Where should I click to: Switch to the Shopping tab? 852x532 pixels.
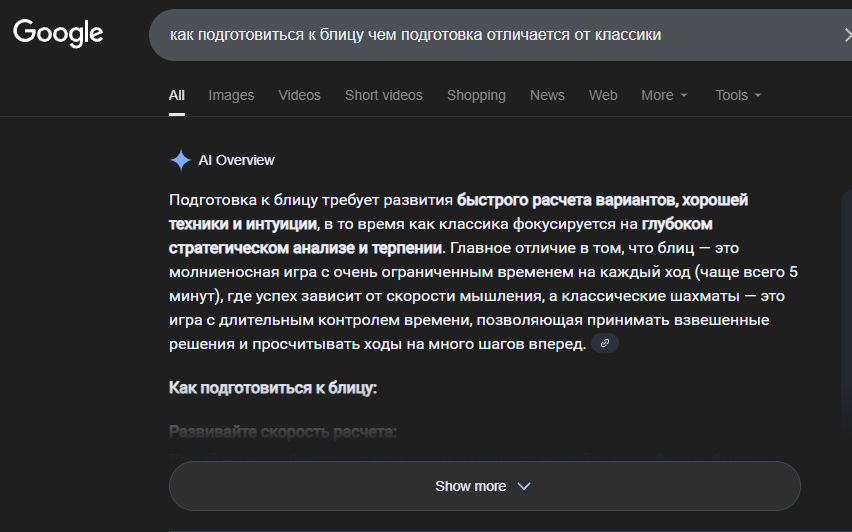tap(476, 95)
